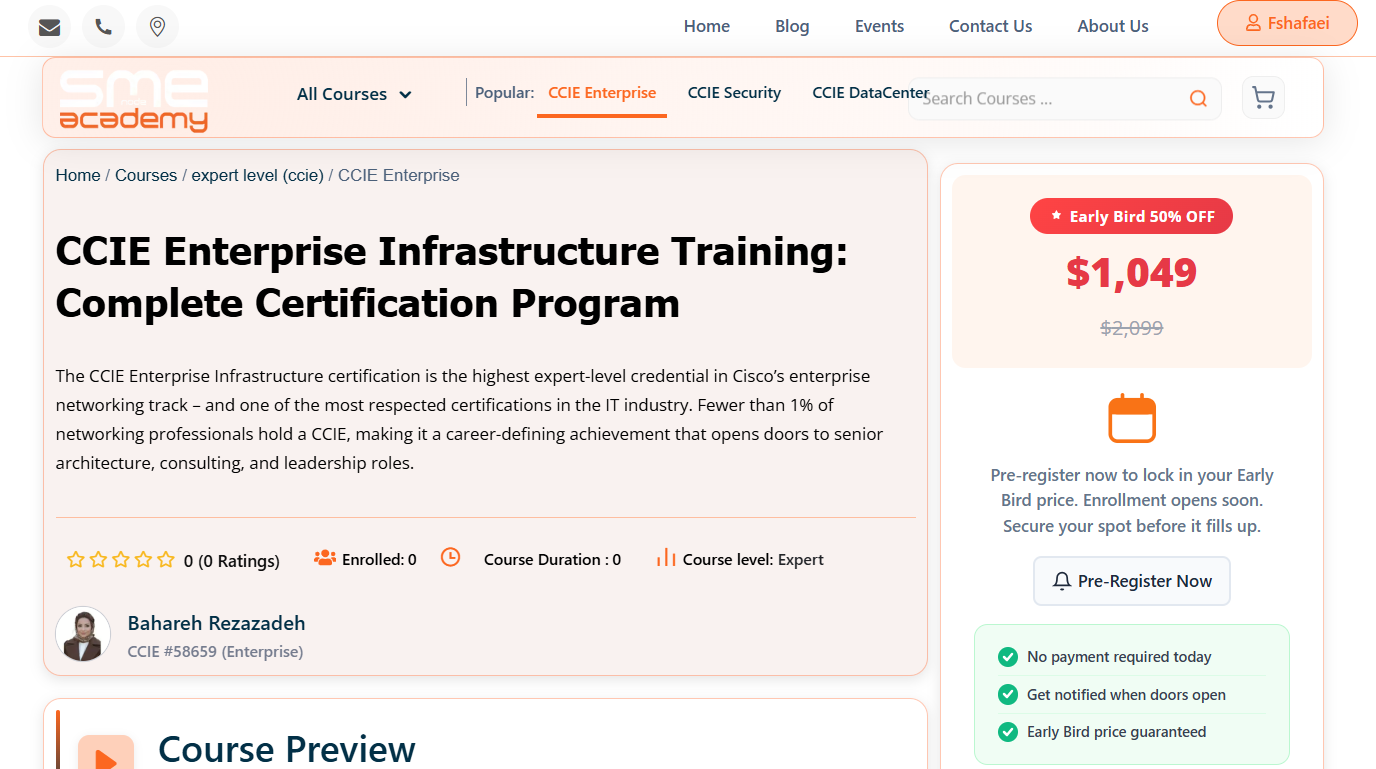Click the Early Bird 50% OFF badge
The width and height of the screenshot is (1376, 769).
tap(1131, 216)
